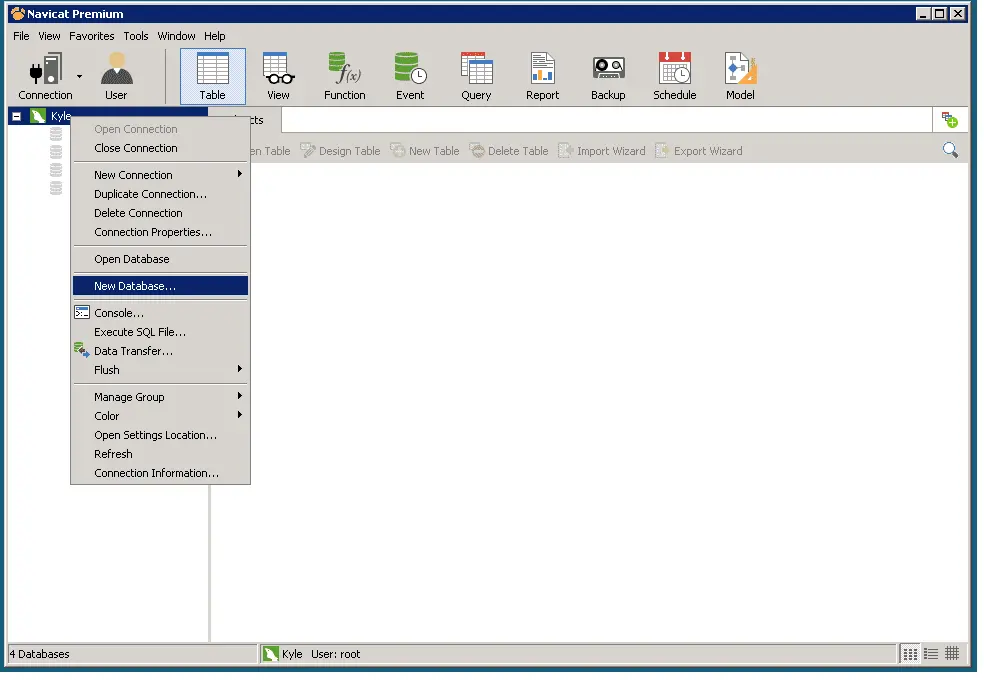Select the Function toolbar icon
The height and width of the screenshot is (680, 984).
coord(345,77)
